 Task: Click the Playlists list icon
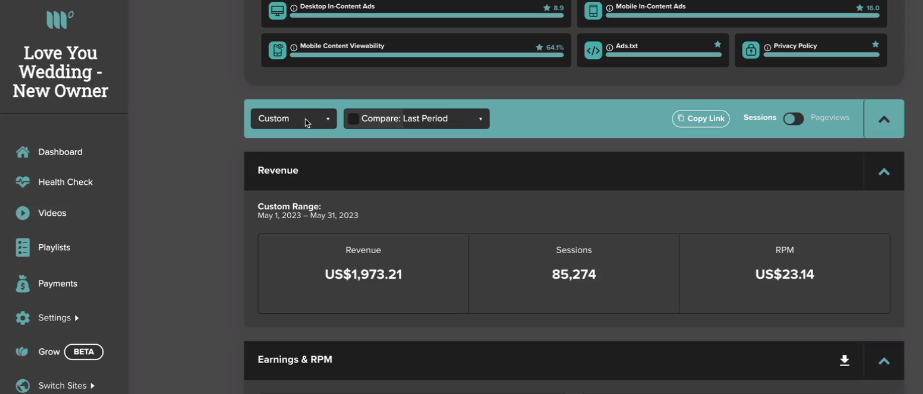22,247
